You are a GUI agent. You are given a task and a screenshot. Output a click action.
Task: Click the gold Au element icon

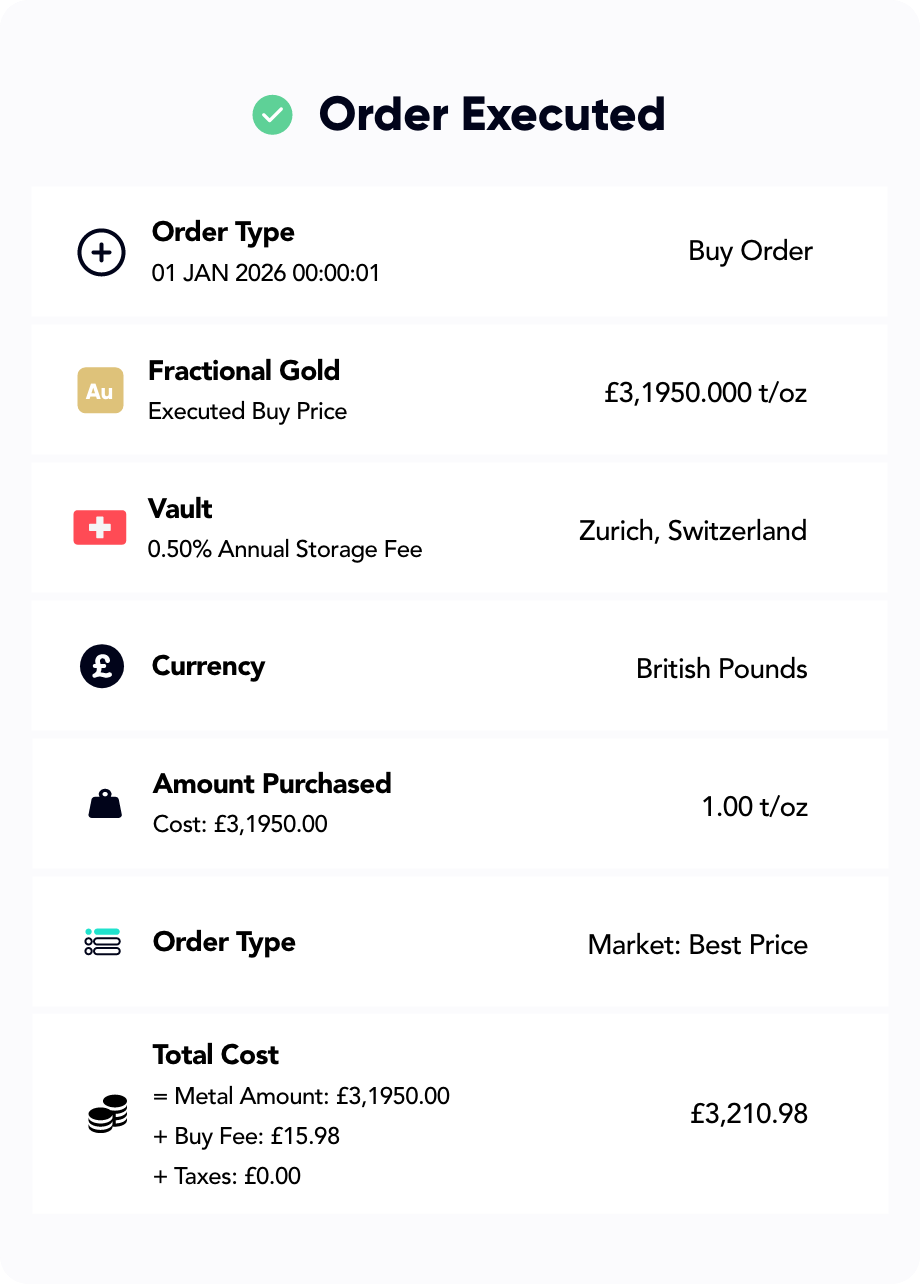(x=100, y=391)
